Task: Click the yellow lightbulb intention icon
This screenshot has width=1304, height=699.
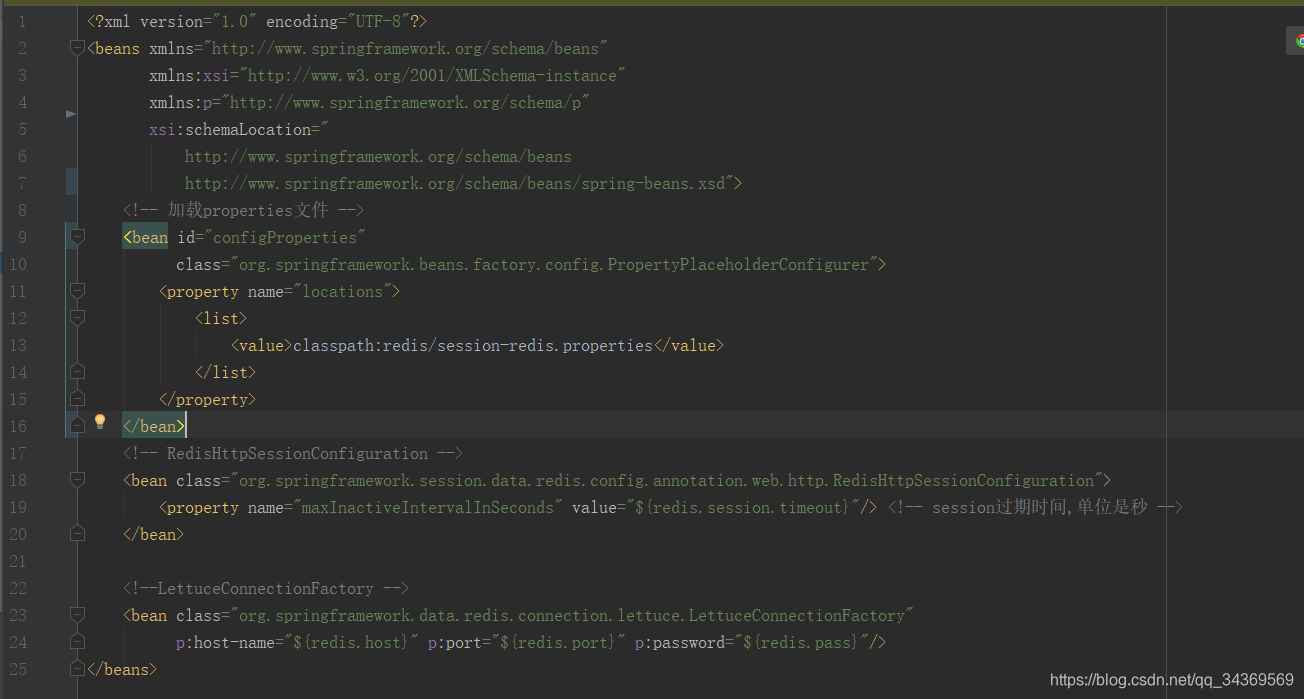Action: click(100, 422)
